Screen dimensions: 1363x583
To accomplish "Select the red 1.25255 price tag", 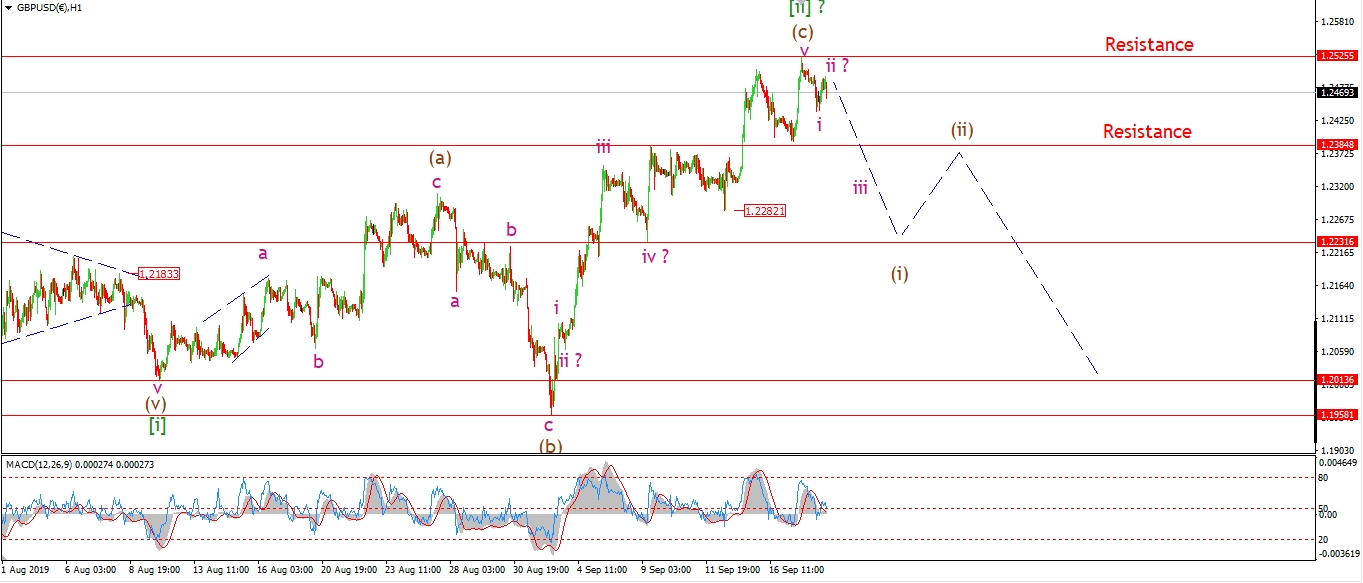I will [1337, 57].
